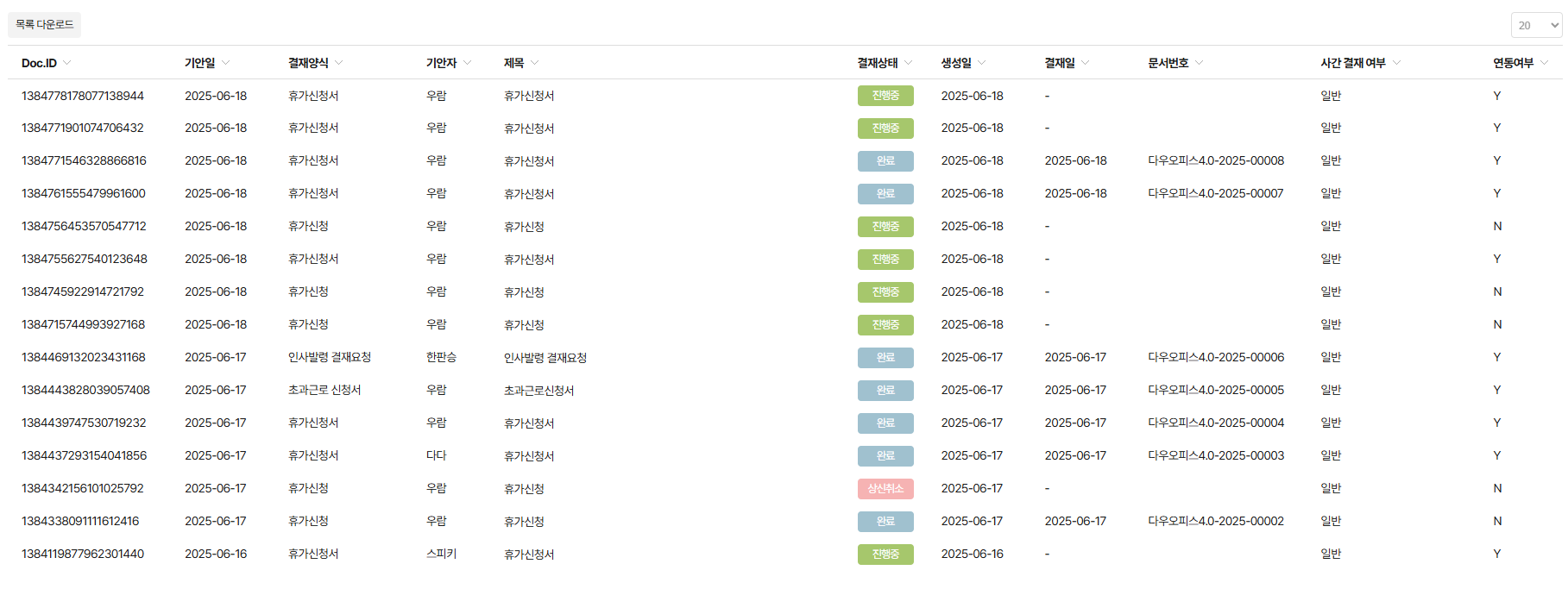Open document 1384119877962301440 by 스피키

[x=83, y=555]
